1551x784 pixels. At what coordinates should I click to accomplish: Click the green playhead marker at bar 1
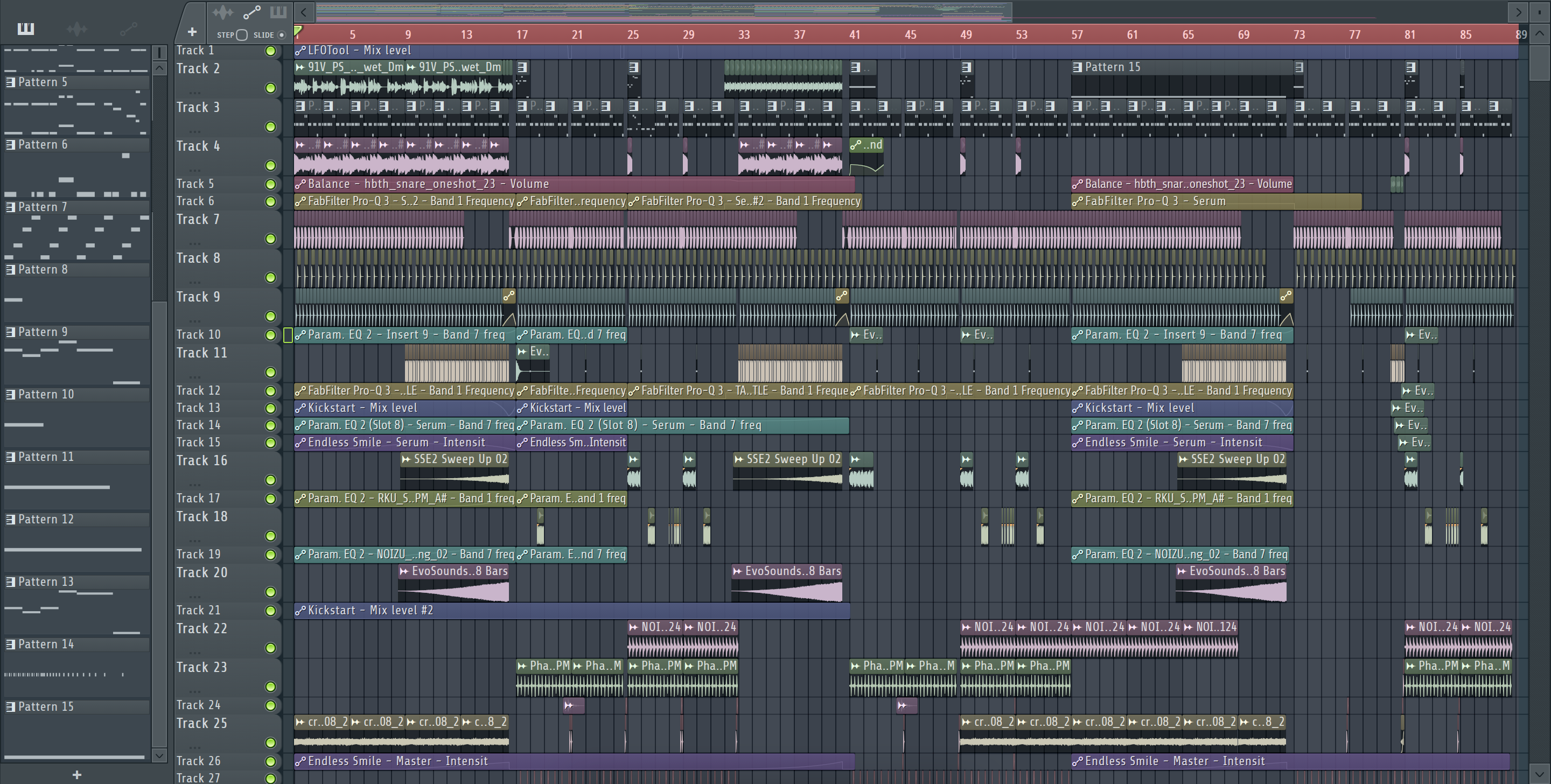(x=298, y=30)
